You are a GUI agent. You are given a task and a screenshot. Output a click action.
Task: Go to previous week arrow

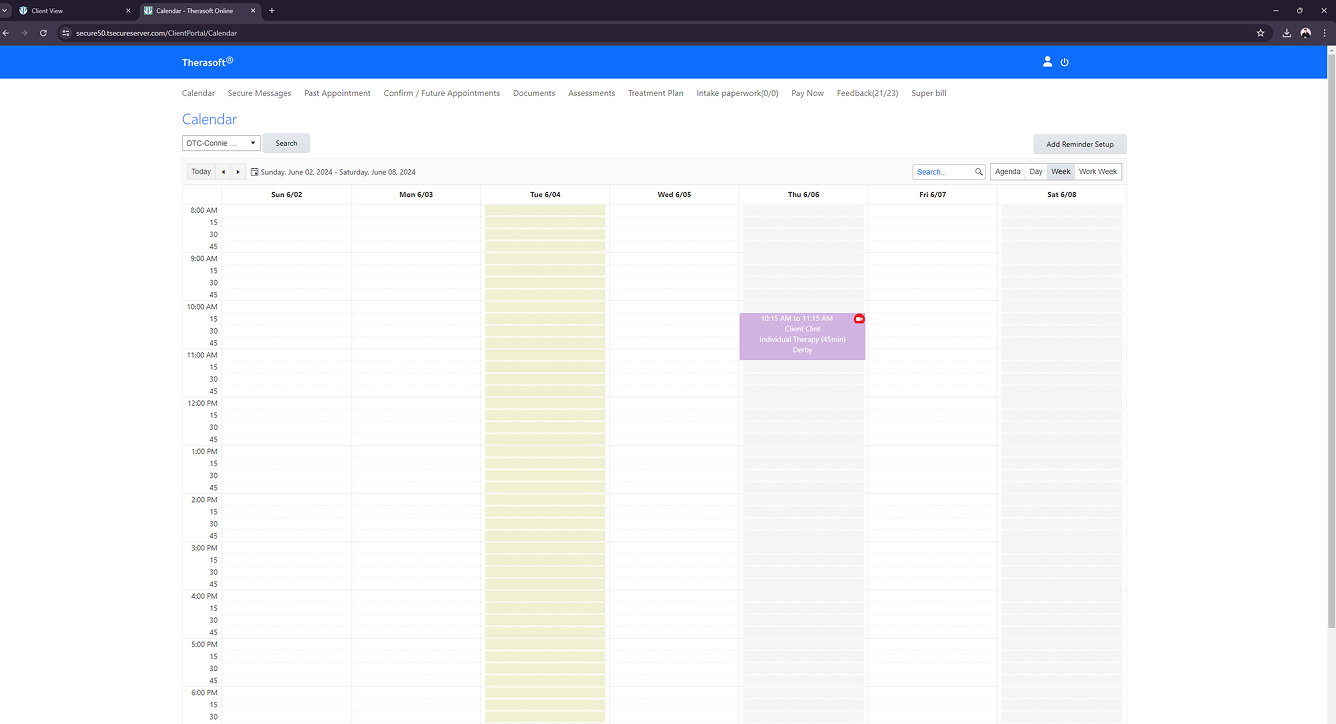pos(223,172)
